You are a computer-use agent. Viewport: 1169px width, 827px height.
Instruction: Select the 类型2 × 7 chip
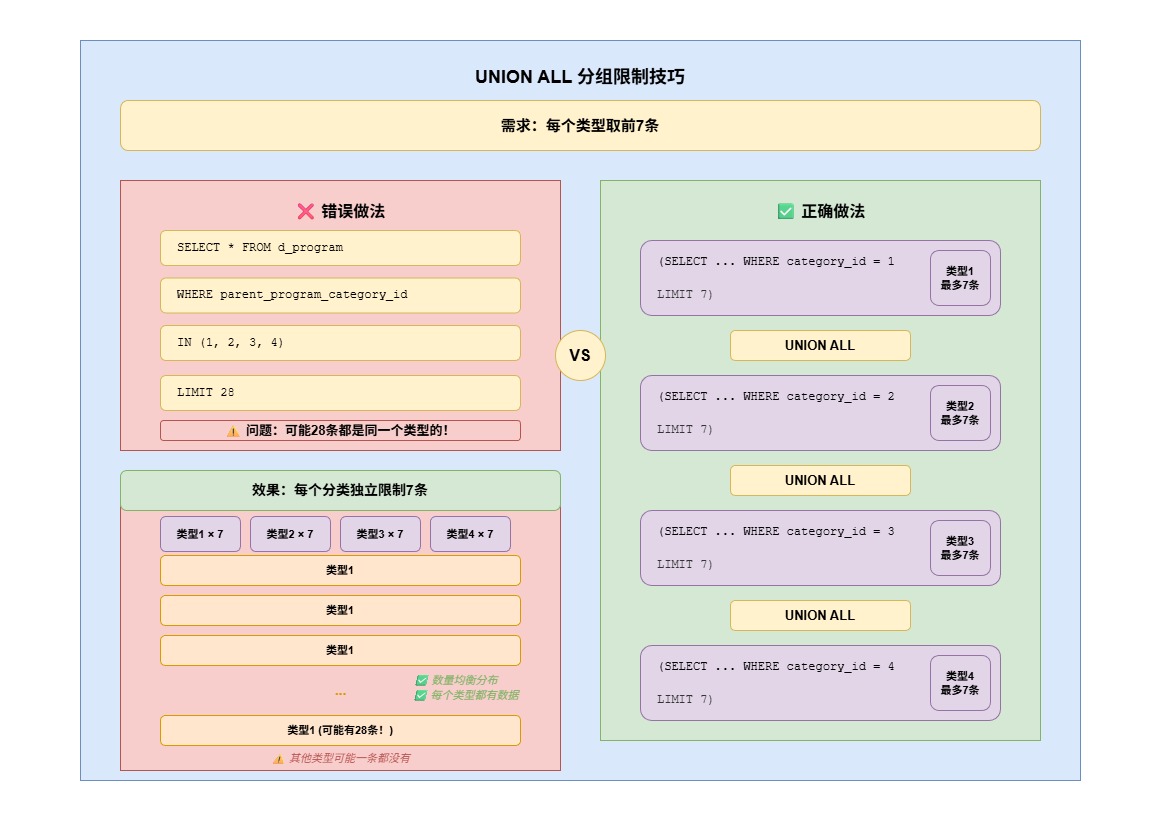click(x=290, y=534)
